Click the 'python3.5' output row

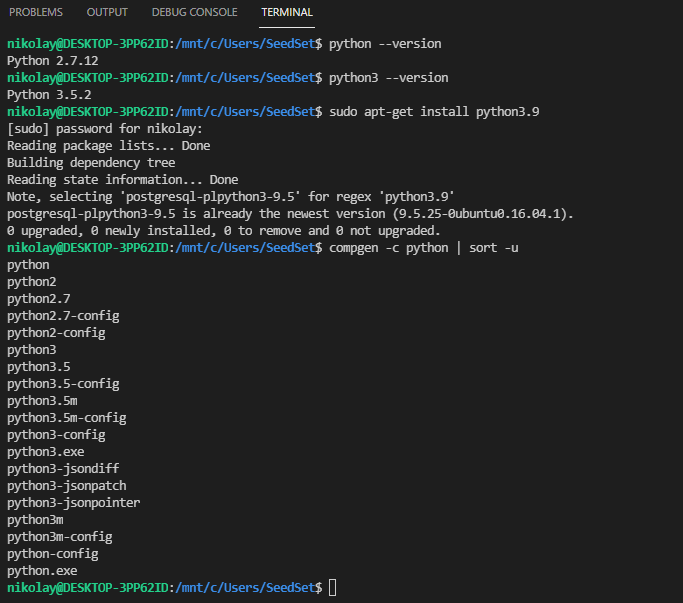(x=39, y=366)
